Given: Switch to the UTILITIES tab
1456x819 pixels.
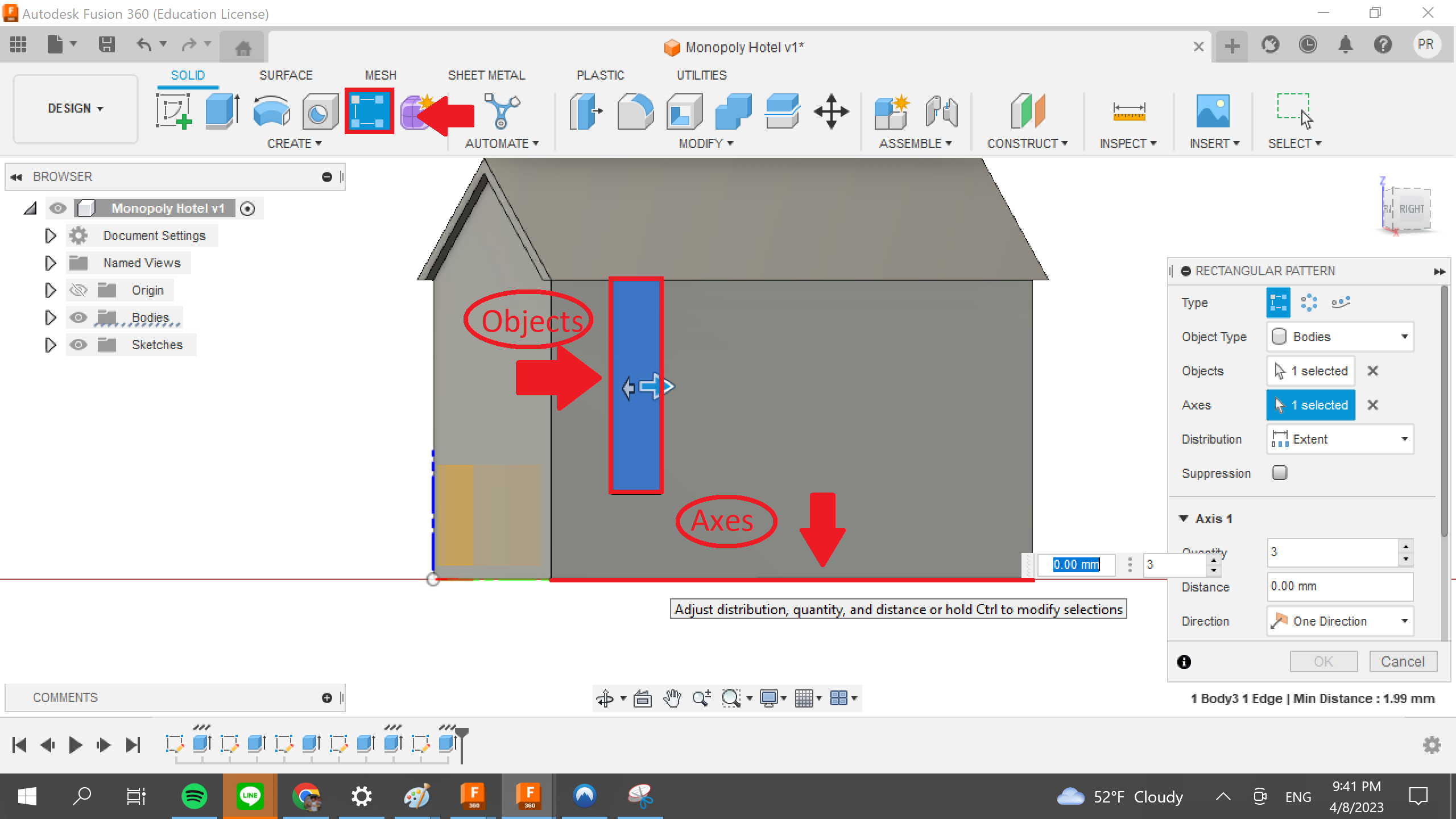Looking at the screenshot, I should [x=701, y=75].
